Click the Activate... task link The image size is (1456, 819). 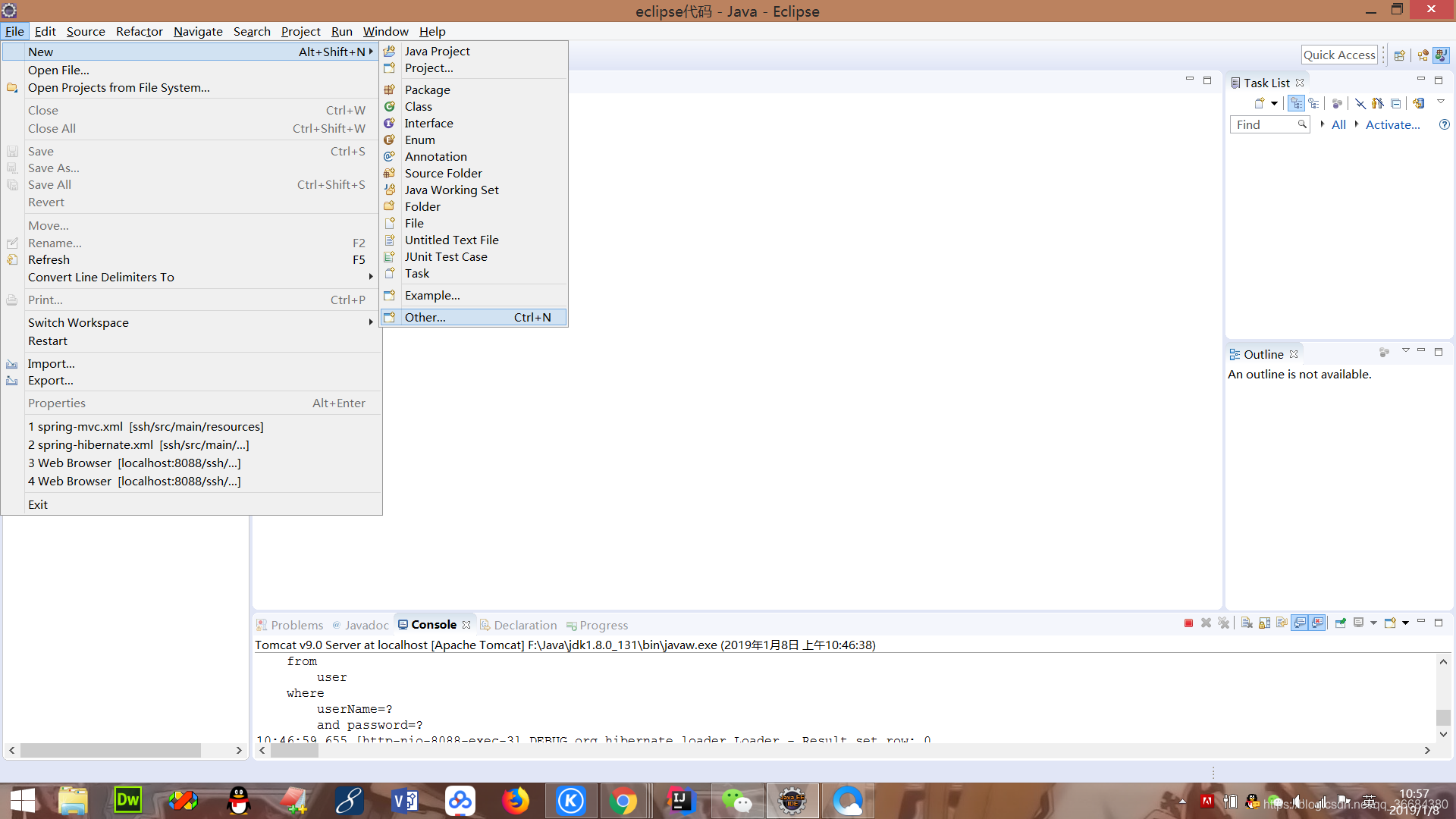pos(1392,124)
